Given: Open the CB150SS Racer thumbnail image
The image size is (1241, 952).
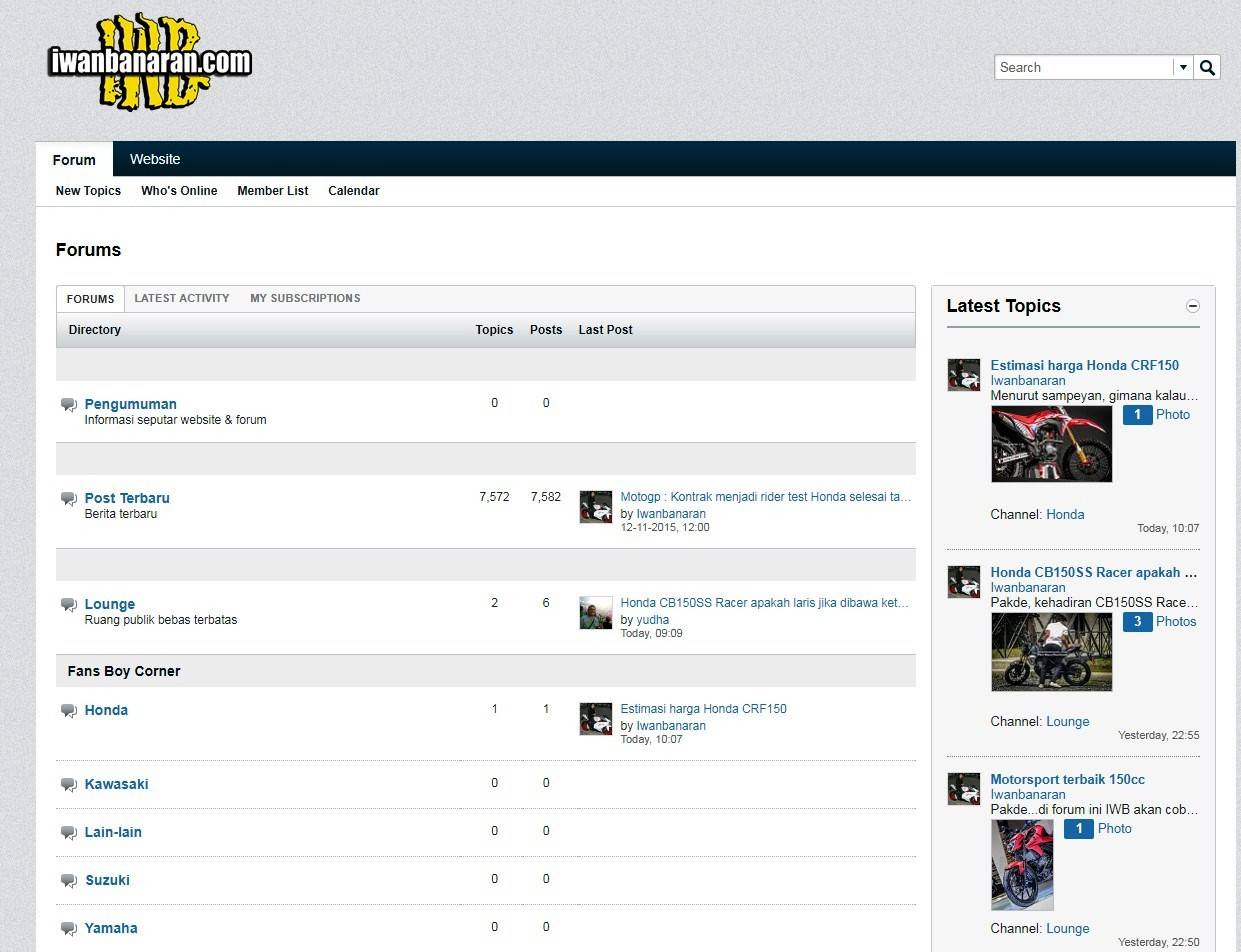Looking at the screenshot, I should point(1052,652).
